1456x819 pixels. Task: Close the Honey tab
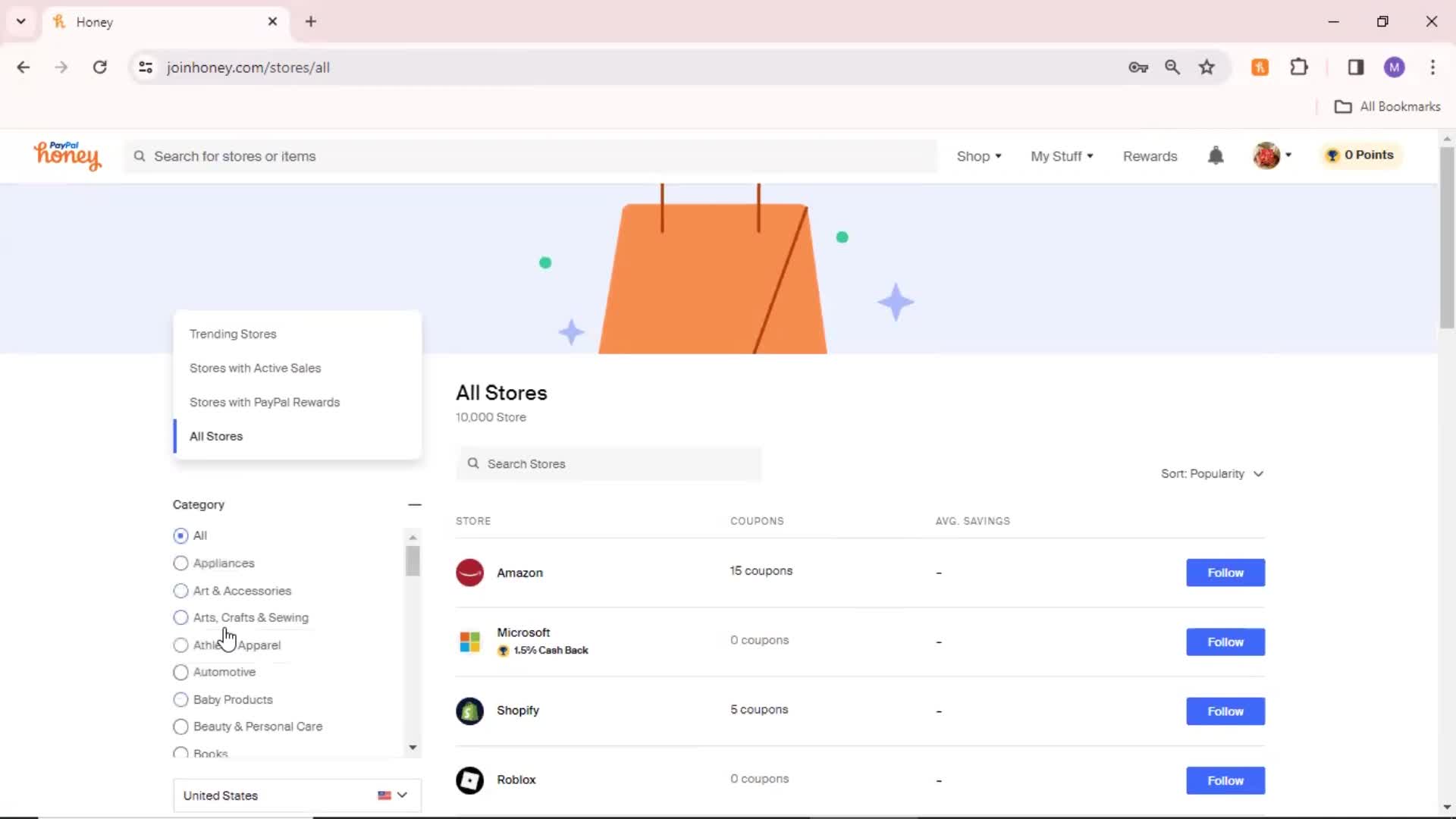[x=272, y=21]
